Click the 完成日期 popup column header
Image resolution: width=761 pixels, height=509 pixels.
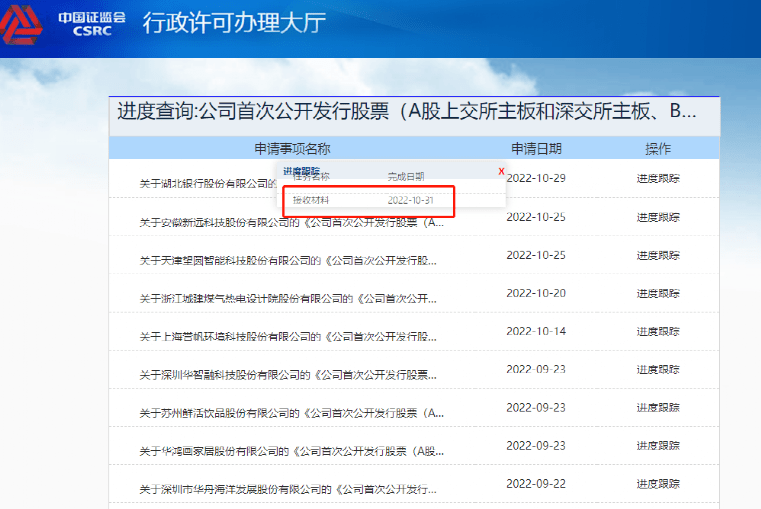point(406,177)
